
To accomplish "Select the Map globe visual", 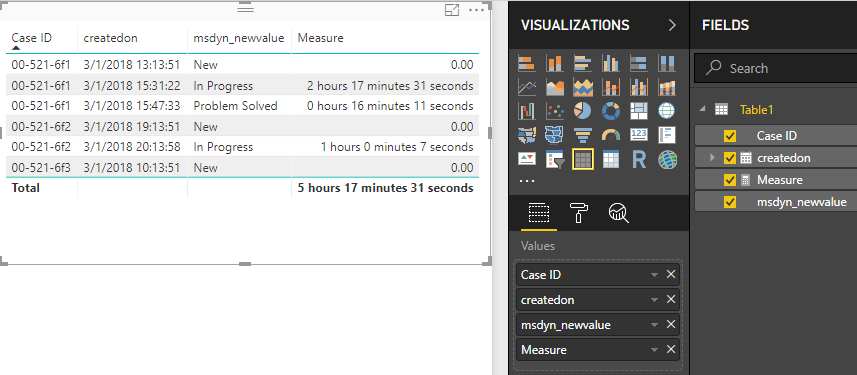I will pos(667,111).
